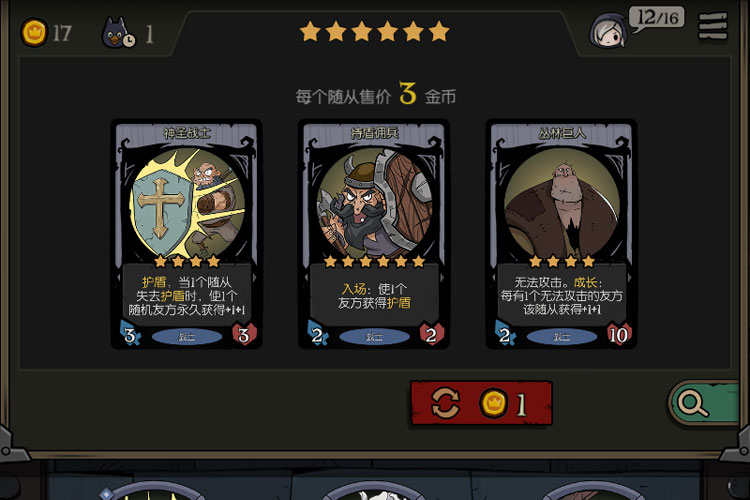Tap the 12/16 speech bubble counter
Screen dimensions: 750x500
click(x=658, y=19)
